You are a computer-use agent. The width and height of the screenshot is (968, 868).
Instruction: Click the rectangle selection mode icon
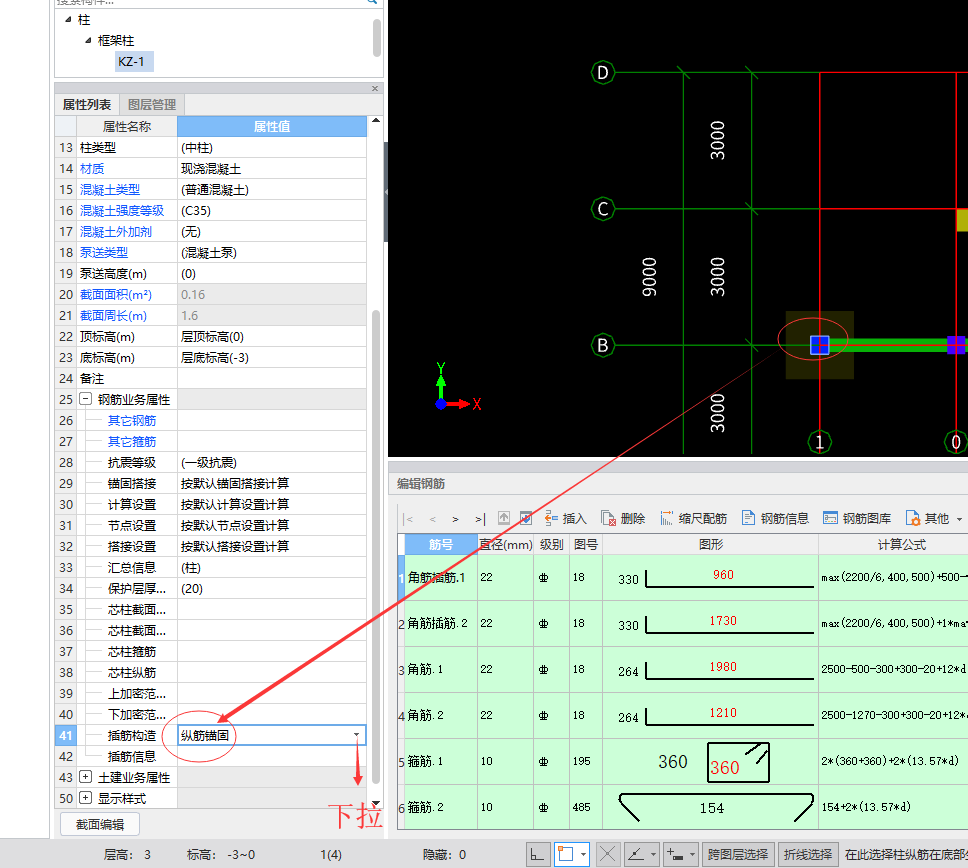(565, 854)
